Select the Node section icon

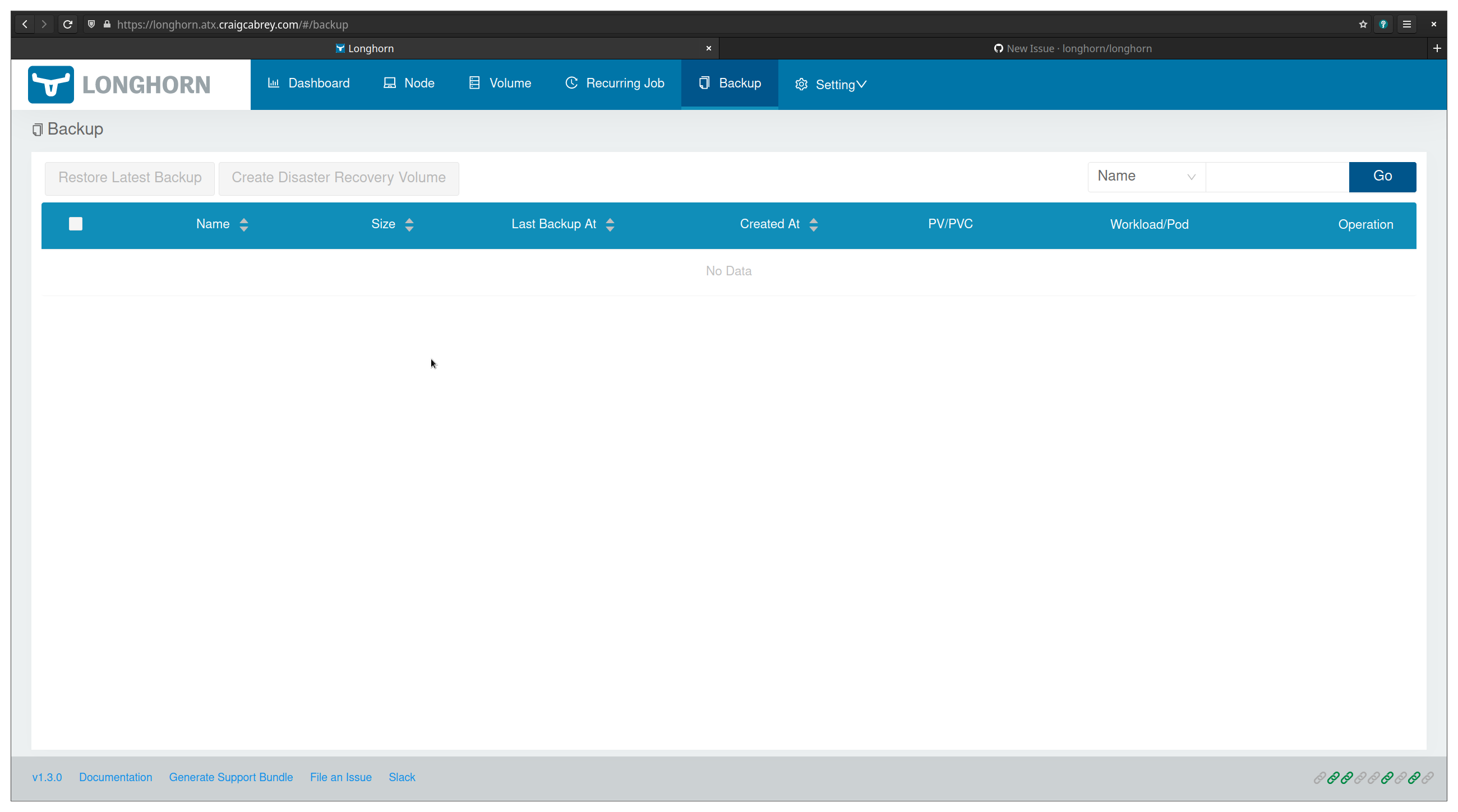click(389, 82)
